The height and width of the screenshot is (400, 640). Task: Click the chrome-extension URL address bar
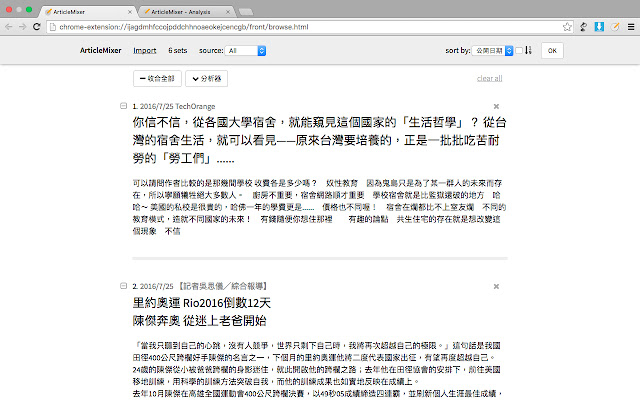pos(310,27)
